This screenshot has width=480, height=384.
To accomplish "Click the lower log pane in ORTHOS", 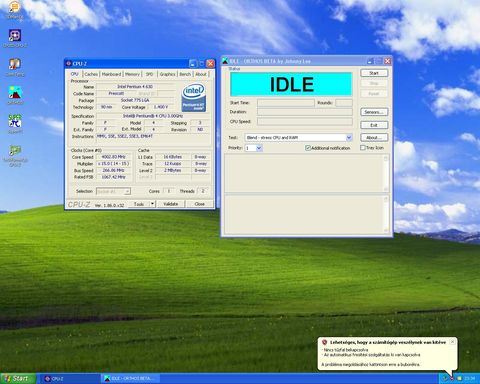I will pos(304,214).
